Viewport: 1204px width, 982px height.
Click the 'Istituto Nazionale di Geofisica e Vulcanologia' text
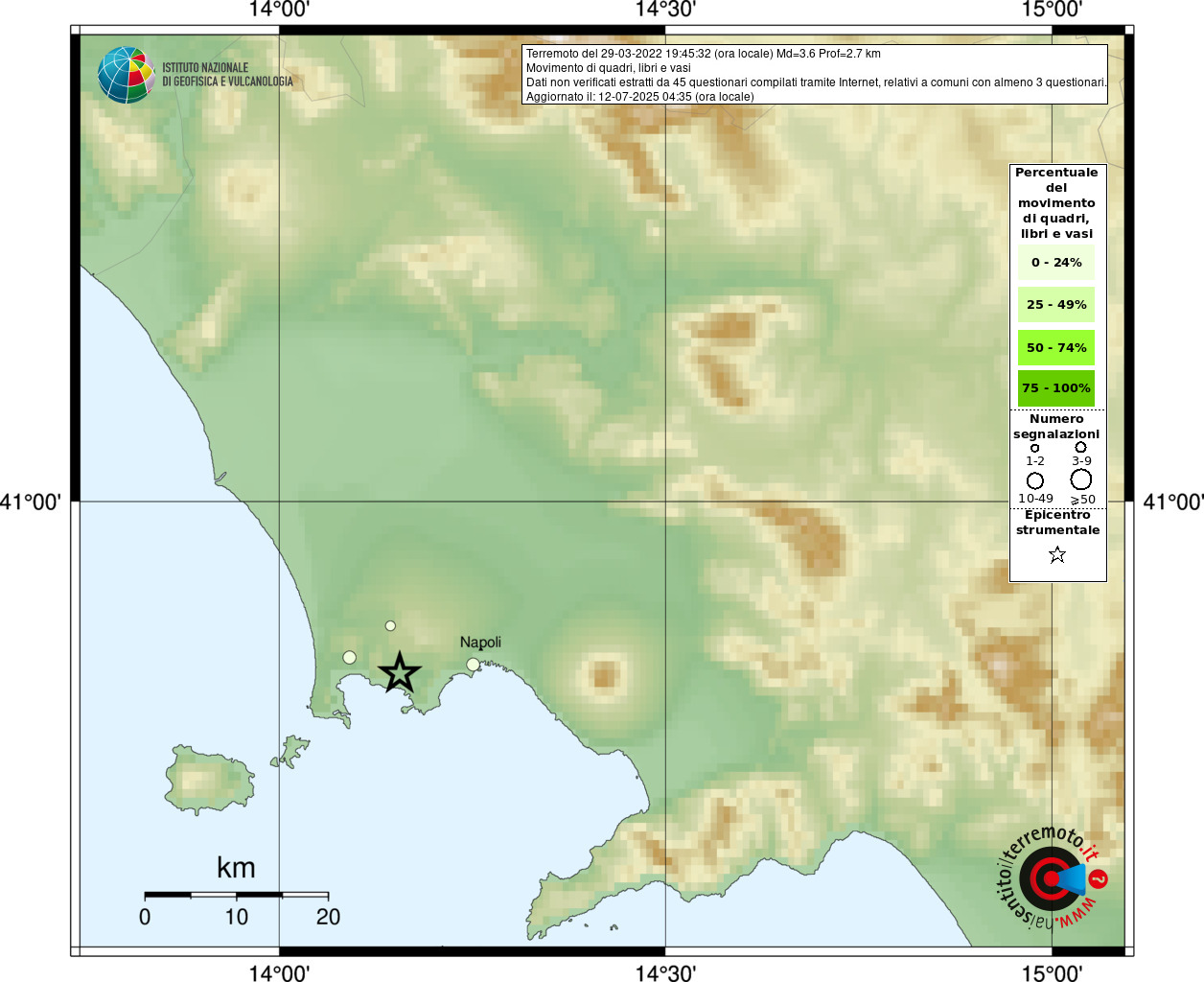click(x=227, y=75)
